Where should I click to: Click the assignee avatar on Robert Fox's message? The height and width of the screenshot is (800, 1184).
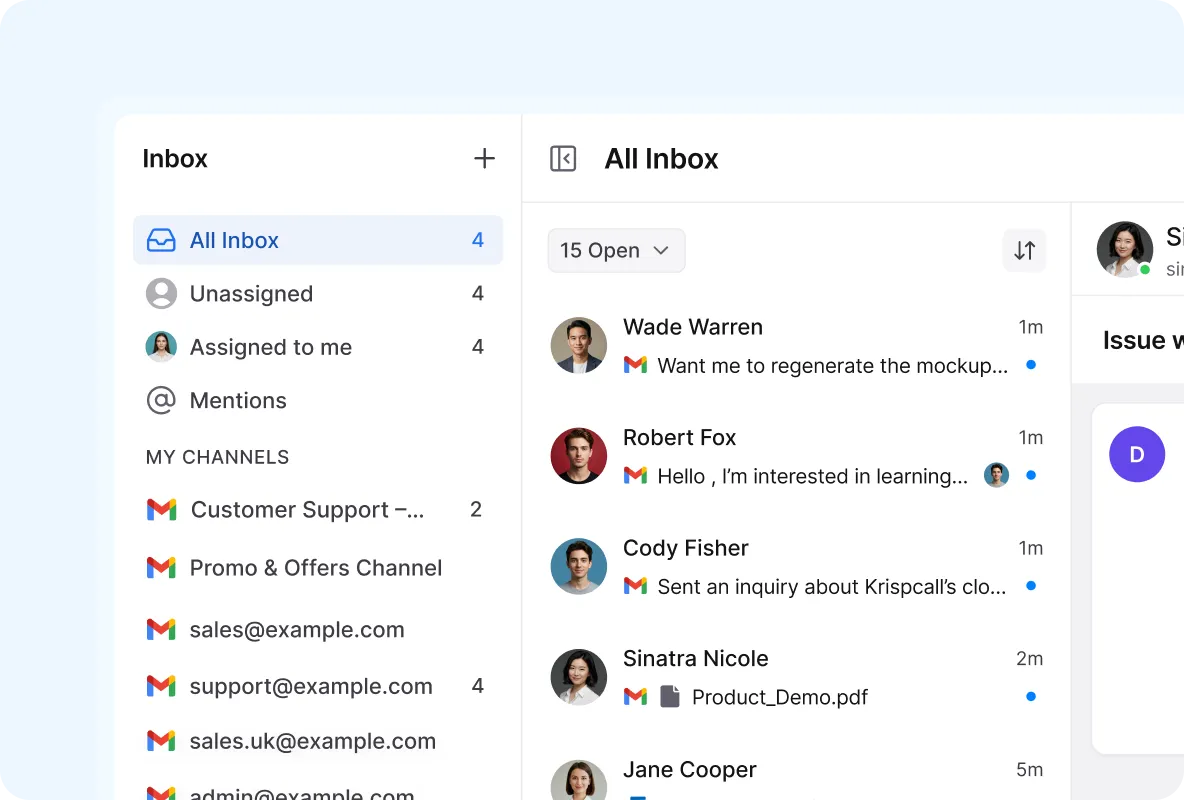(x=996, y=475)
